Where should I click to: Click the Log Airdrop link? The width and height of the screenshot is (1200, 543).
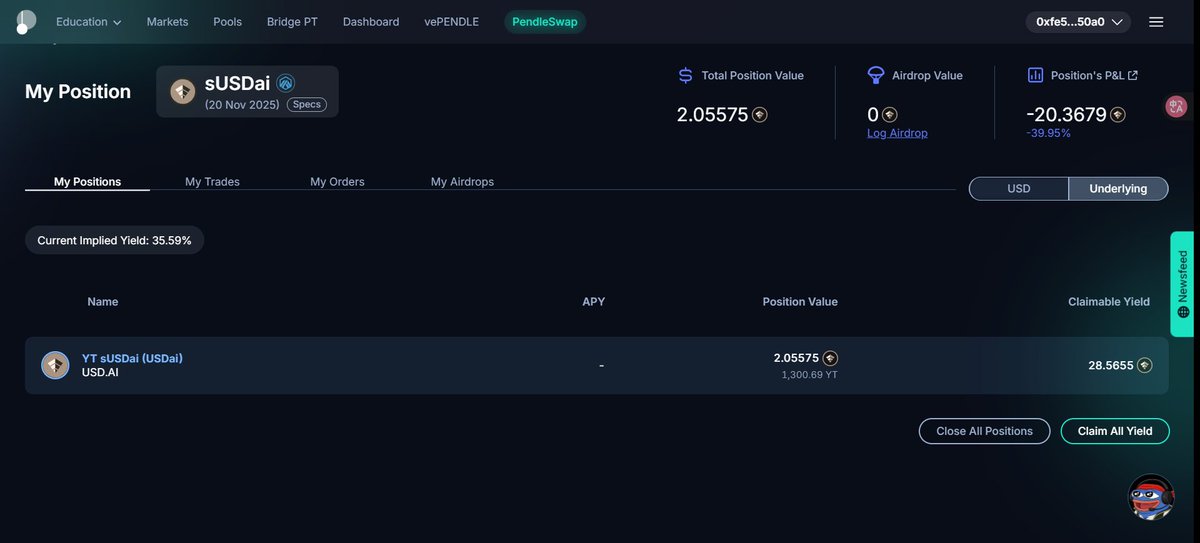[x=897, y=133]
